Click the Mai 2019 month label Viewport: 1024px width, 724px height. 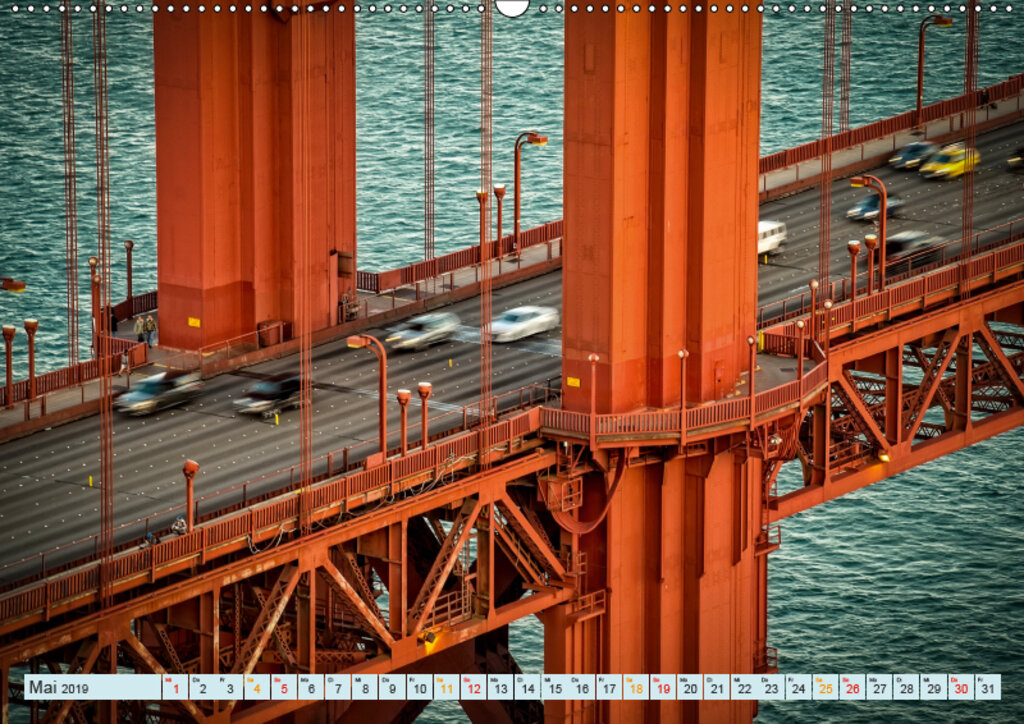coord(59,687)
